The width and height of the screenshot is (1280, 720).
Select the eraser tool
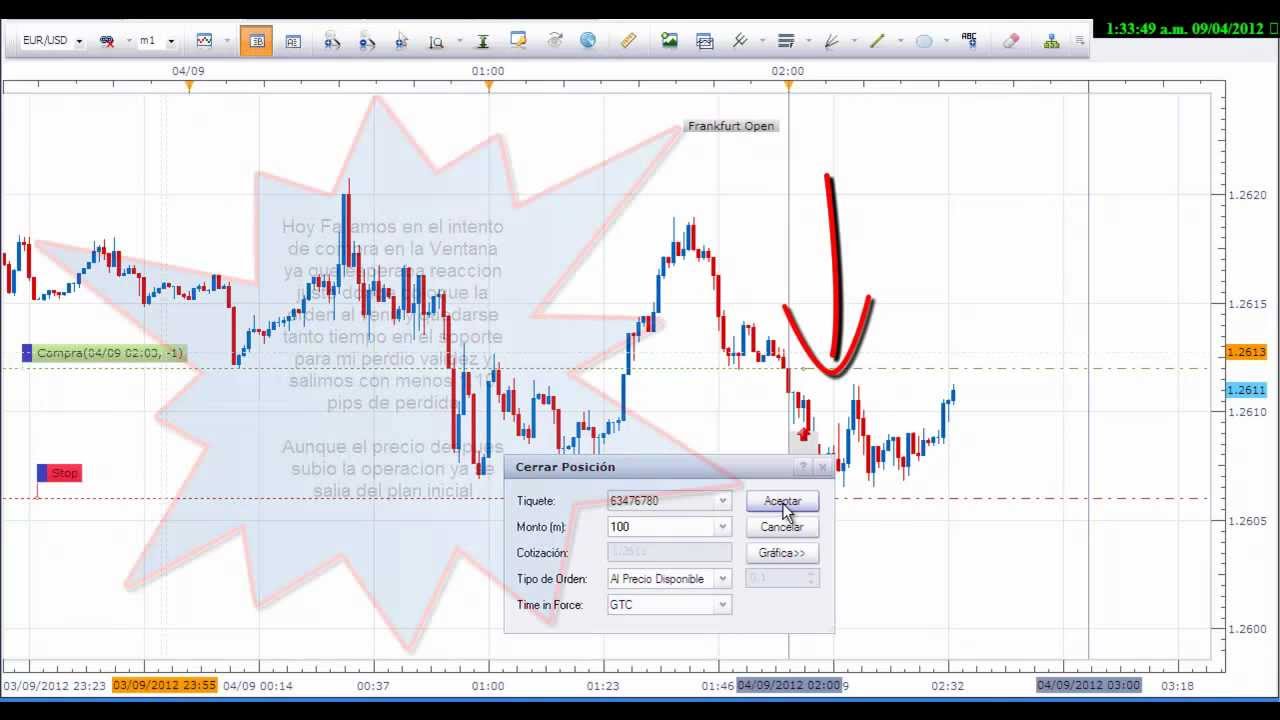[1011, 41]
